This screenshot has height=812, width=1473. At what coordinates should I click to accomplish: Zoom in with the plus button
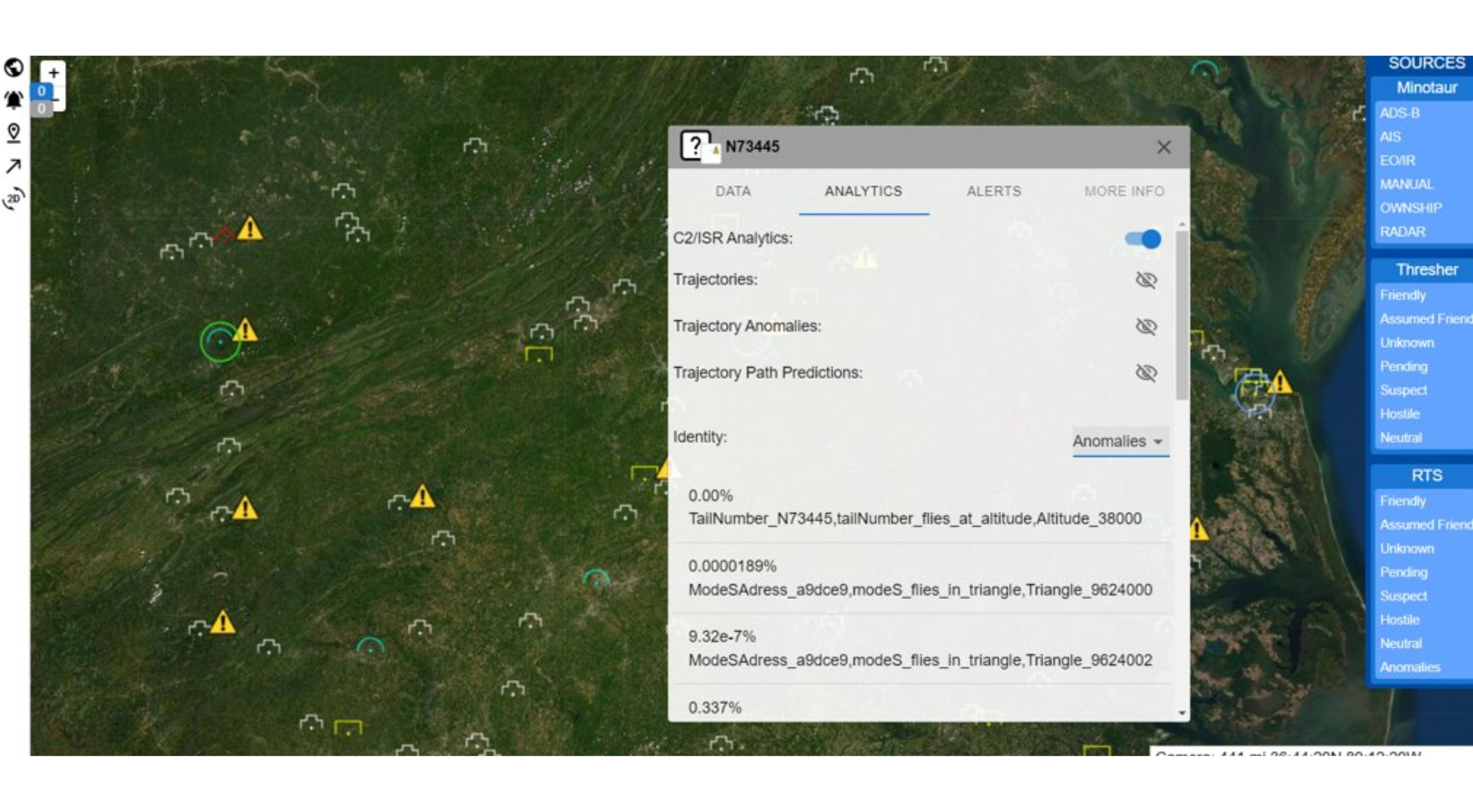click(53, 73)
